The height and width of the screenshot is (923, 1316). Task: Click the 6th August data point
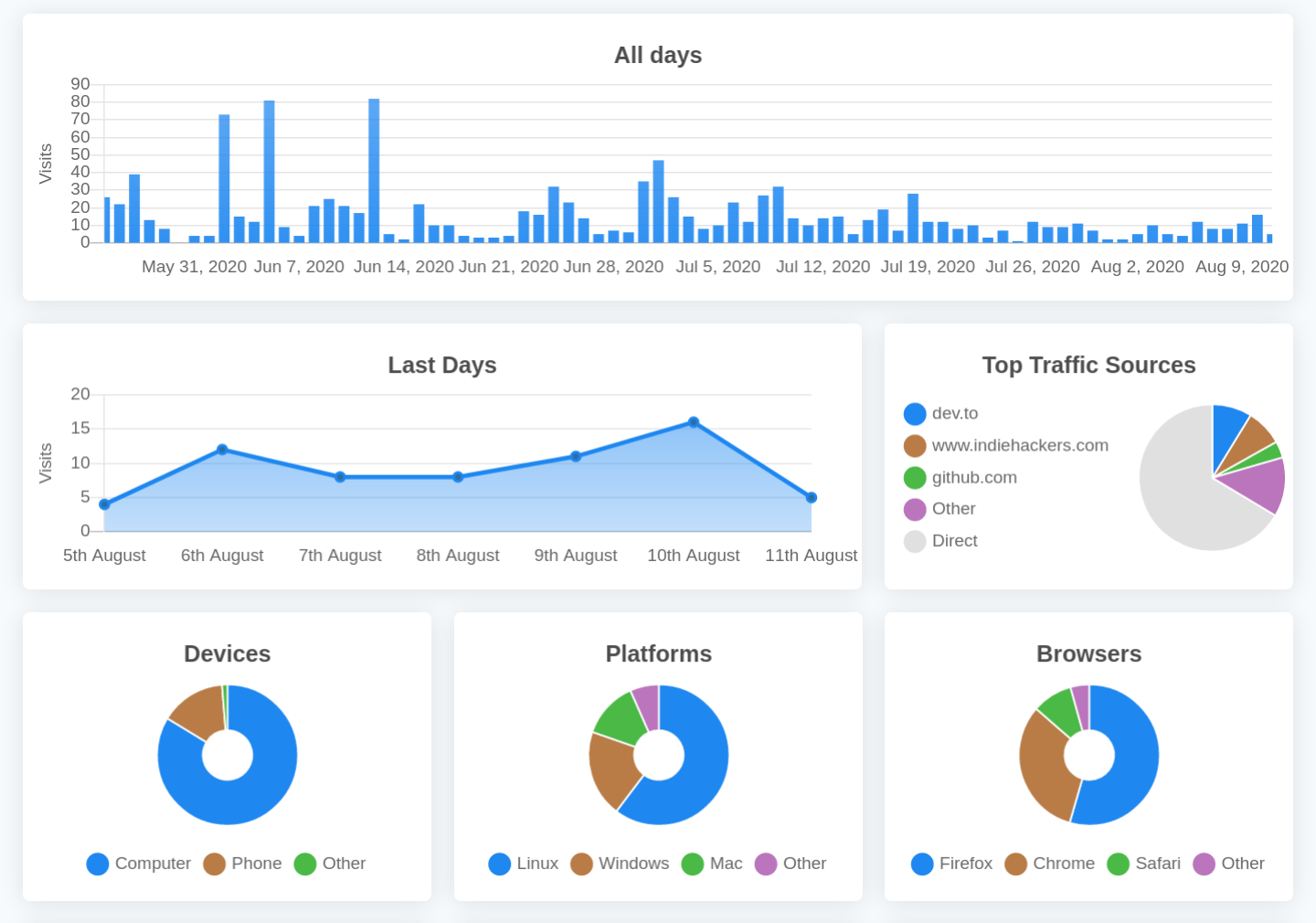pyautogui.click(x=222, y=450)
